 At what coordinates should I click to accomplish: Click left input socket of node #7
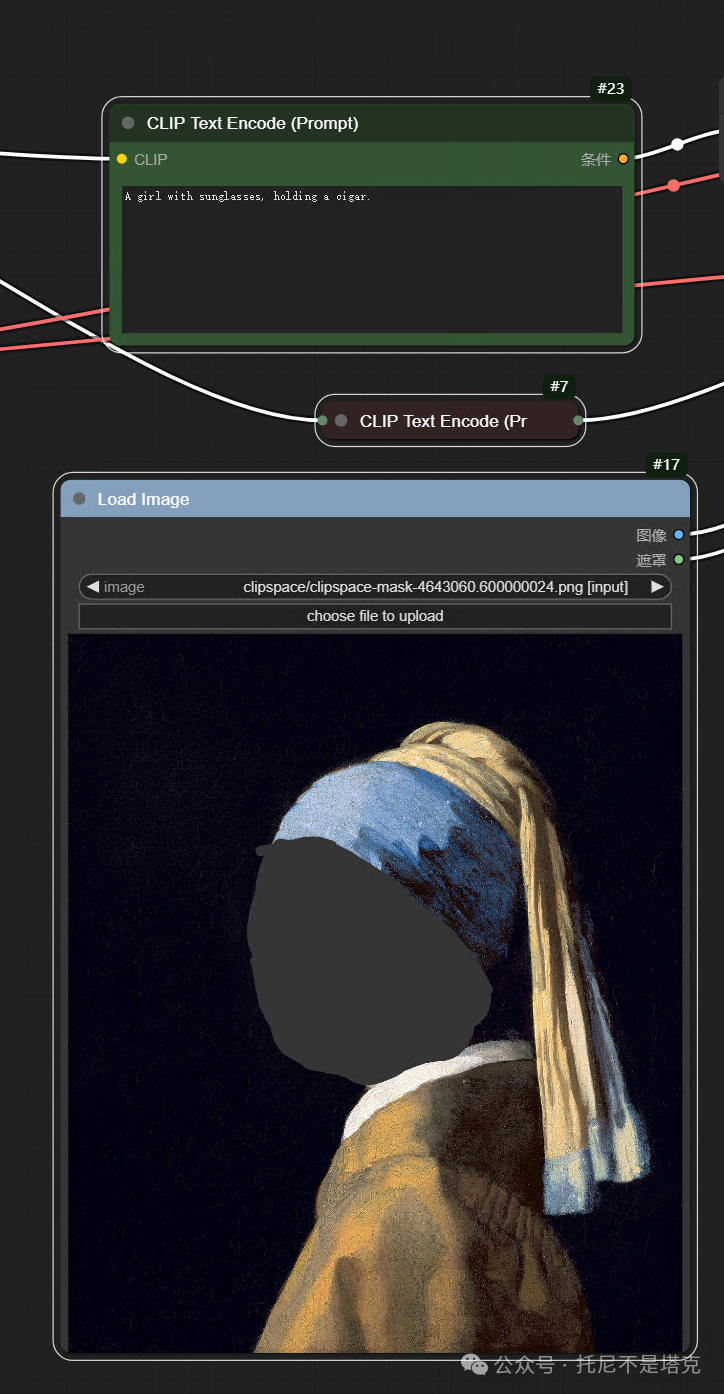(x=322, y=421)
